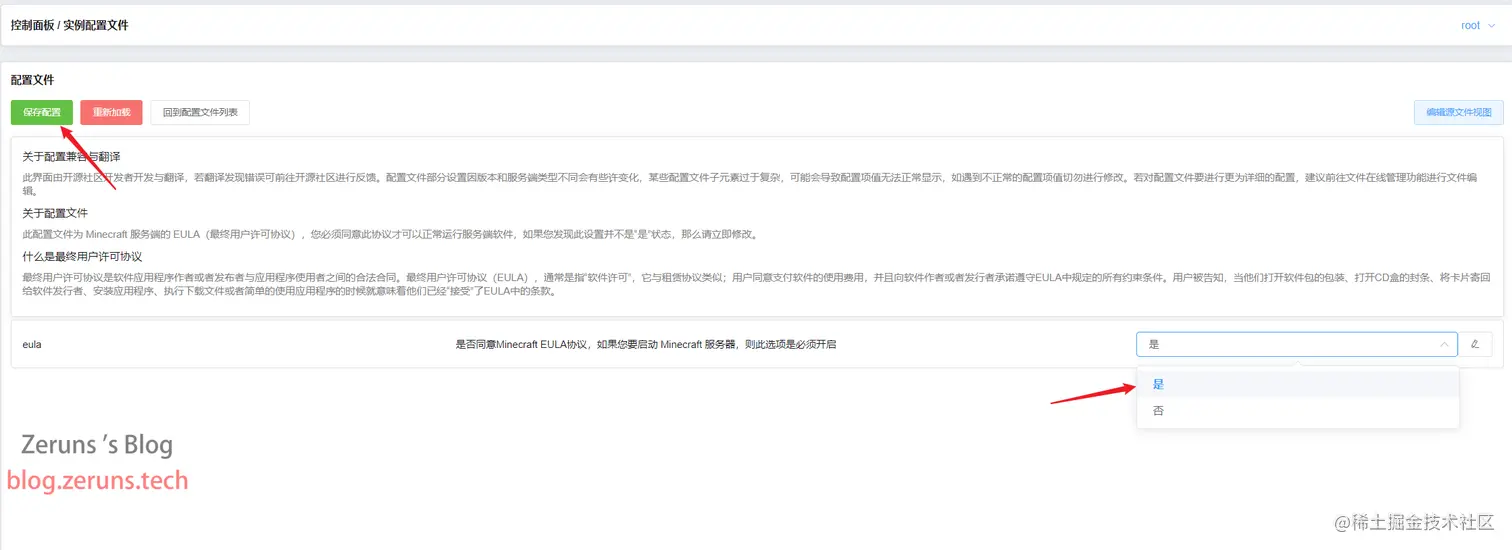1512x550 pixels.
Task: Click the edit pencil icon beside eula
Action: [1475, 344]
